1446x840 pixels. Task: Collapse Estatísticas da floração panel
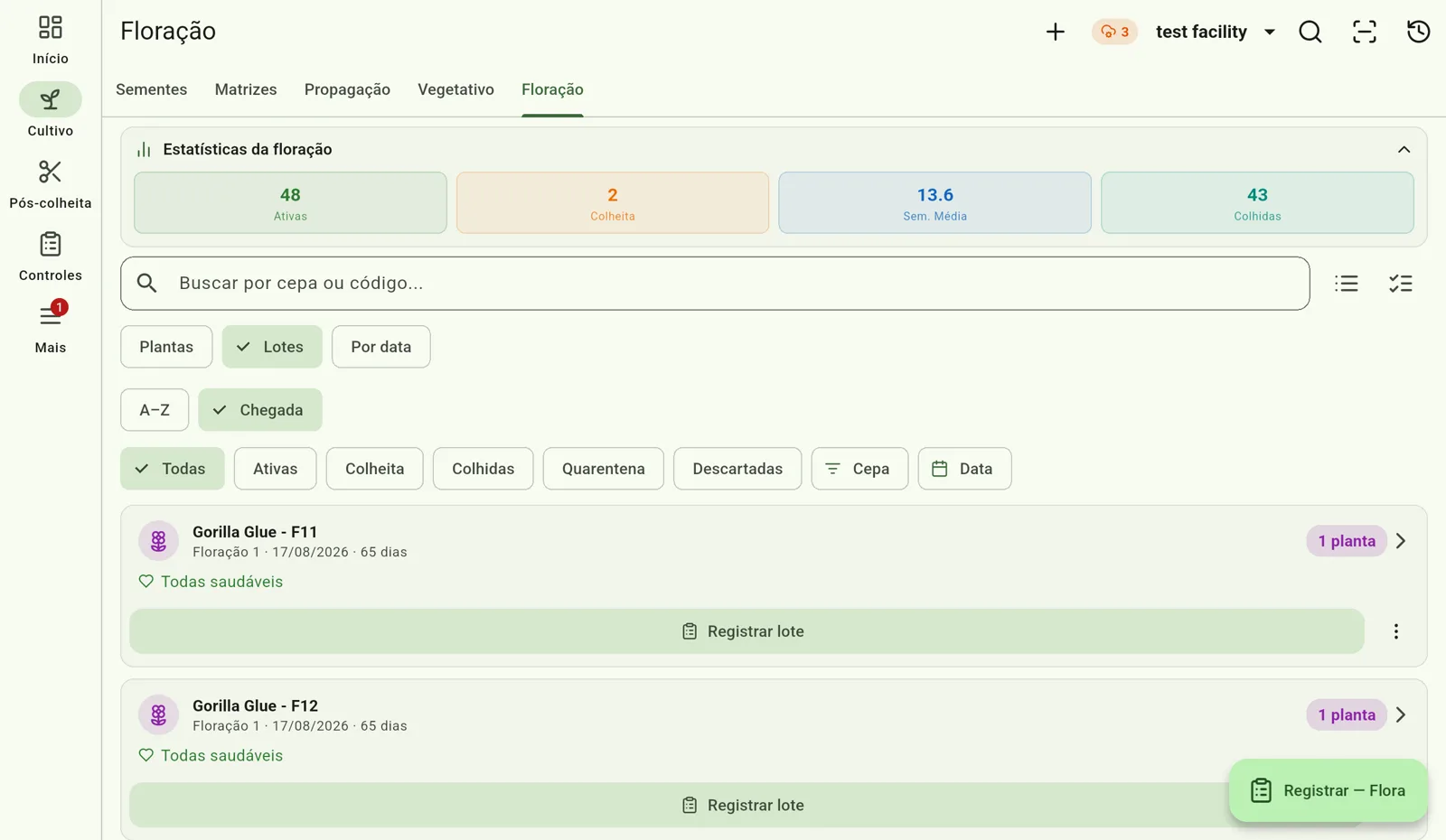pyautogui.click(x=1404, y=149)
